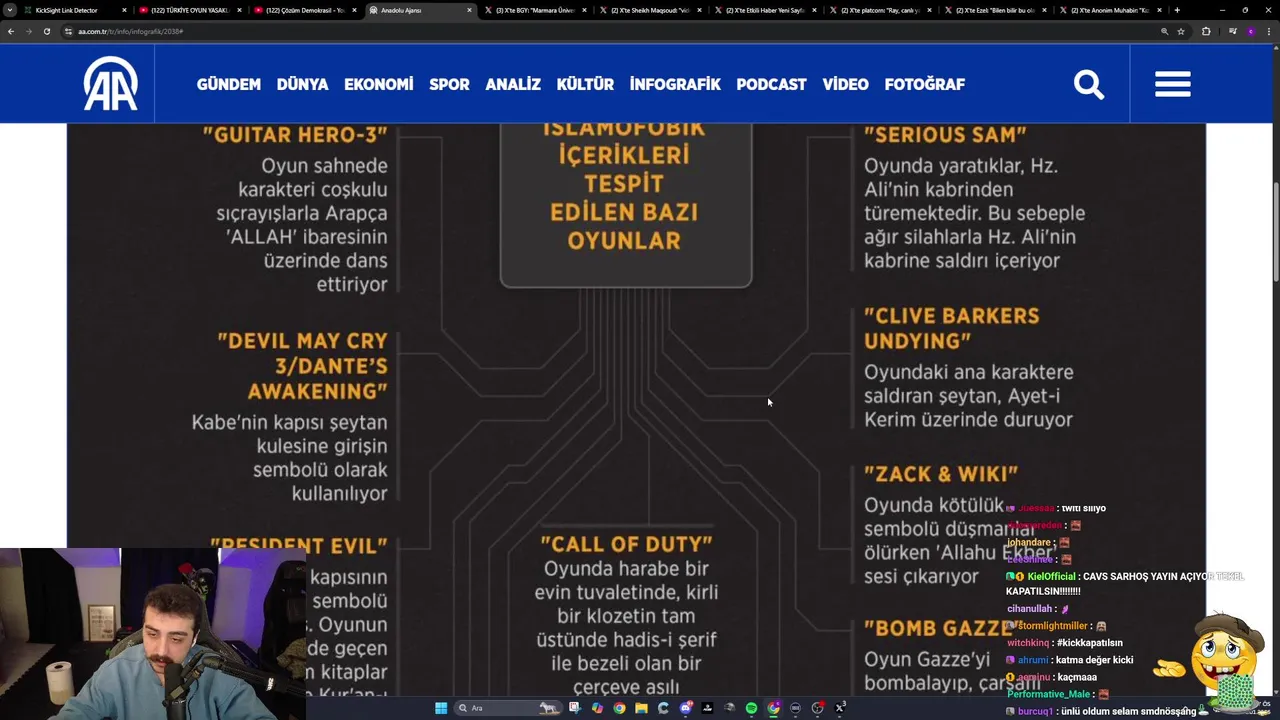The image size is (1280, 720).
Task: Close the Anadolu Ajansı tab
Action: (x=469, y=10)
